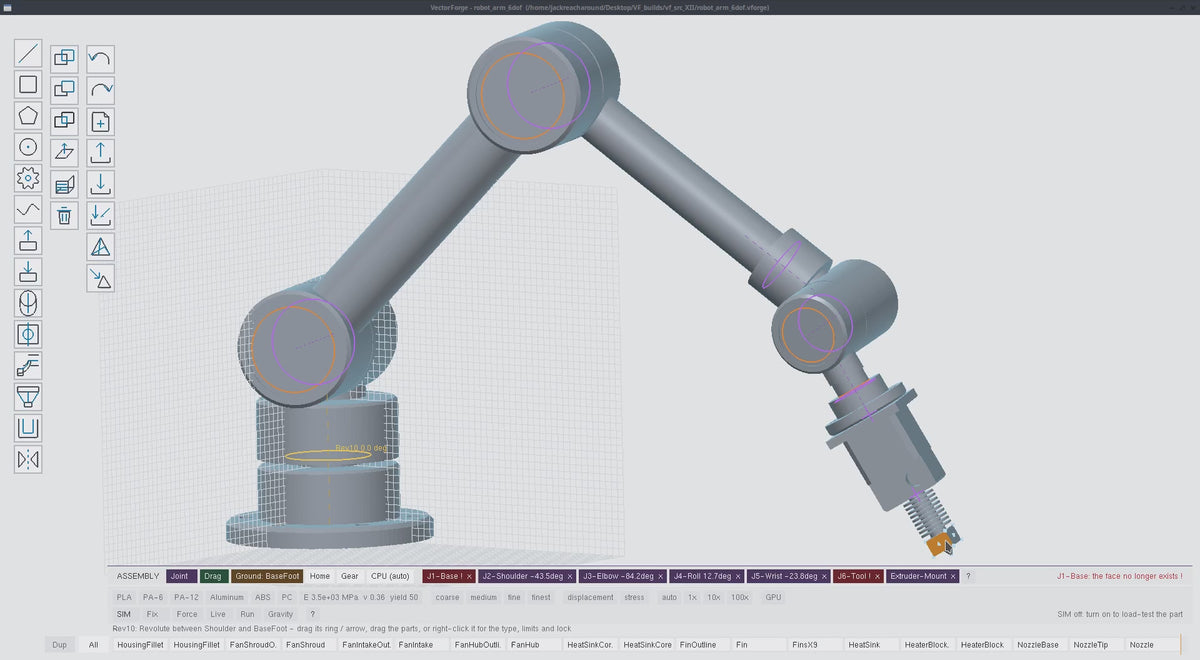The height and width of the screenshot is (660, 1200).
Task: Click the Run simulation button
Action: (247, 614)
